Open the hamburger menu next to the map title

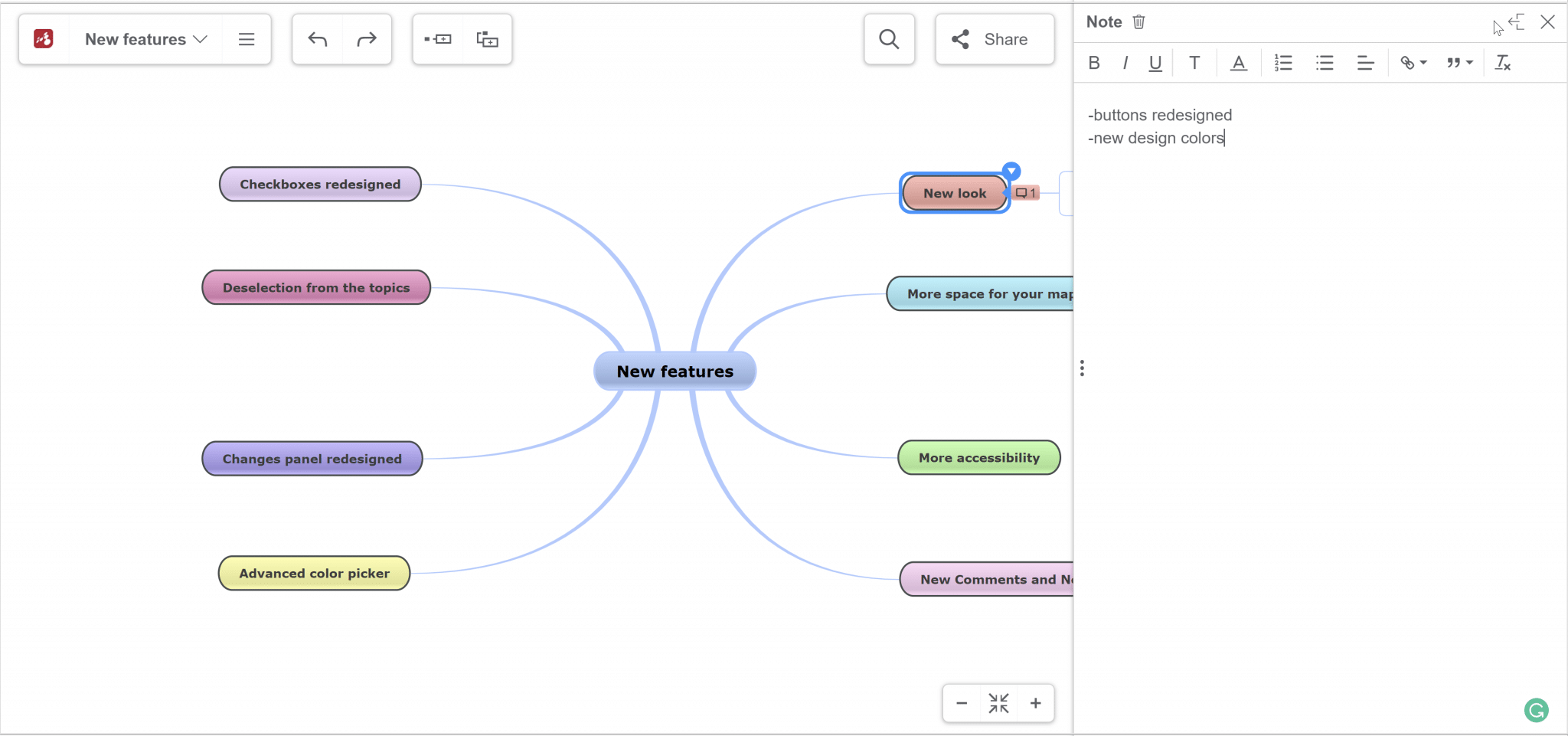247,38
